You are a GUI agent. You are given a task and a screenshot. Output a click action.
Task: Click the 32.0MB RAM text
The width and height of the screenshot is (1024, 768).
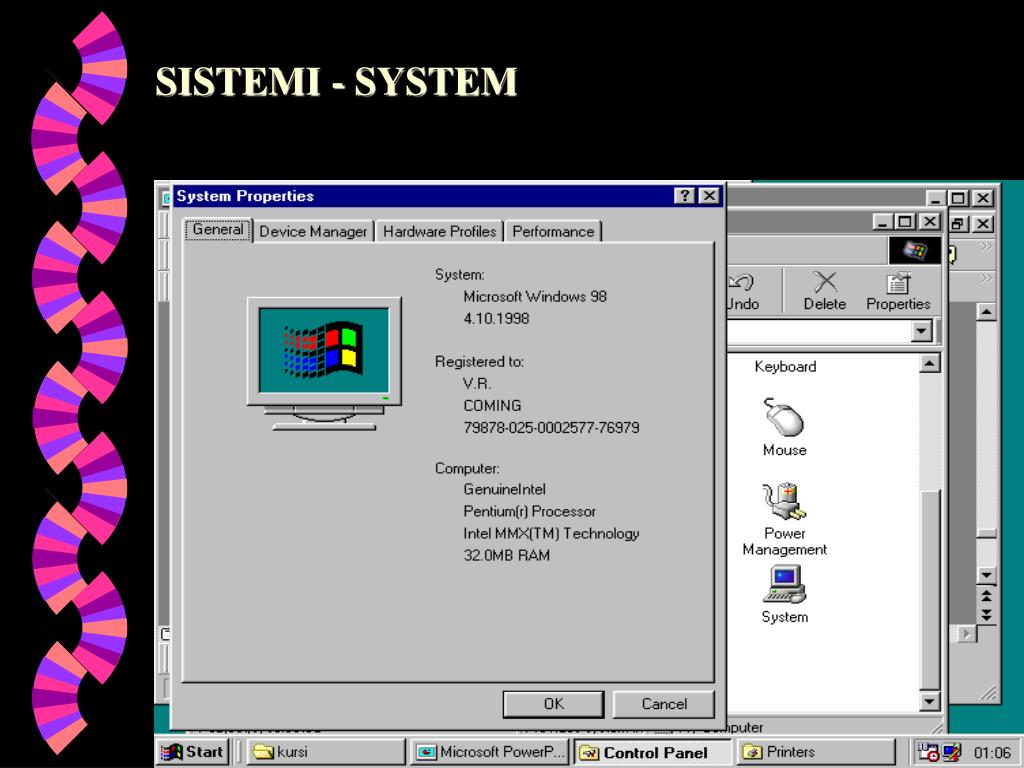(507, 555)
